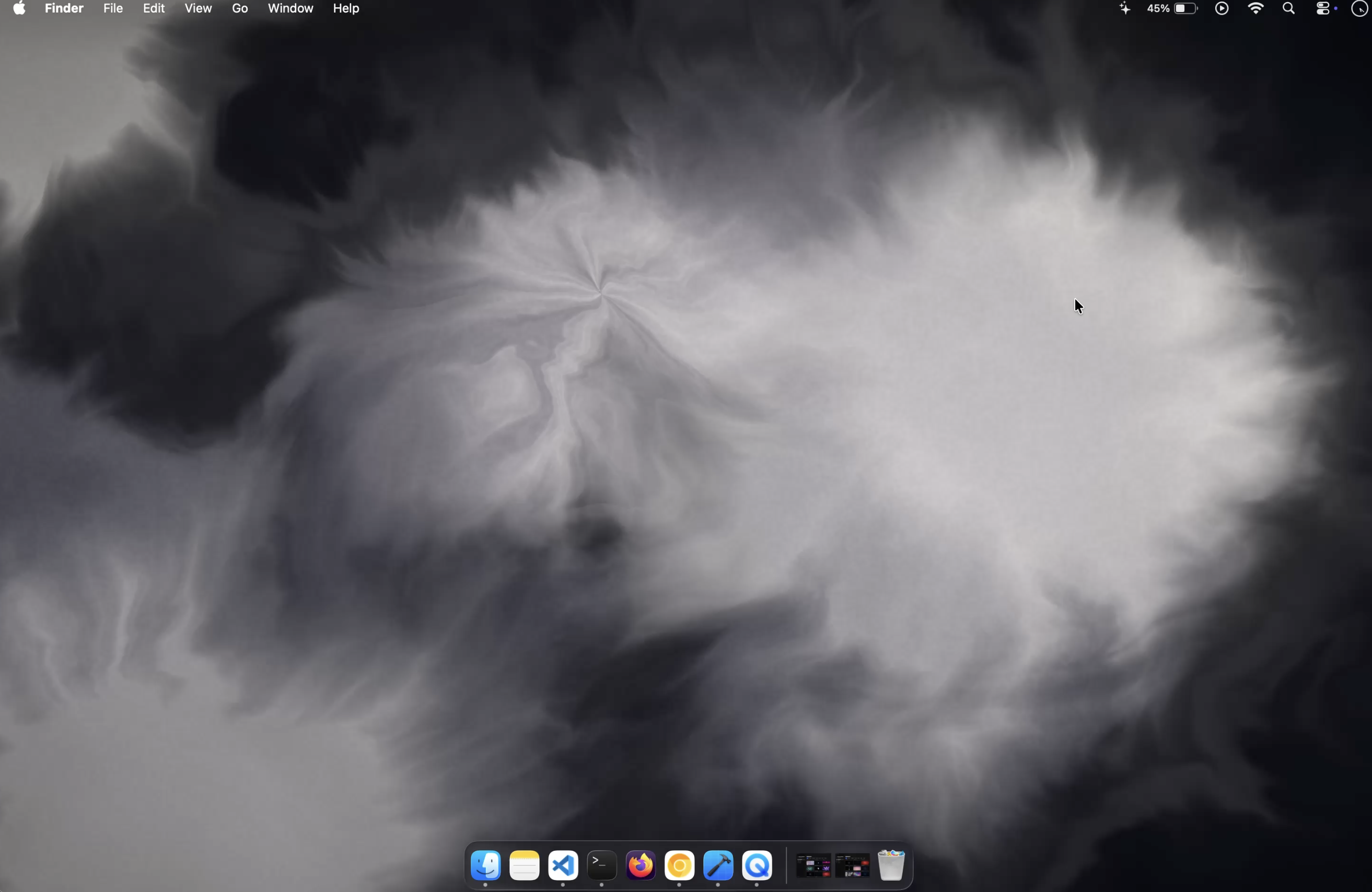Viewport: 1372px width, 892px height.
Task: Click the Apple Intelligence sparkle icon
Action: pyautogui.click(x=1124, y=9)
